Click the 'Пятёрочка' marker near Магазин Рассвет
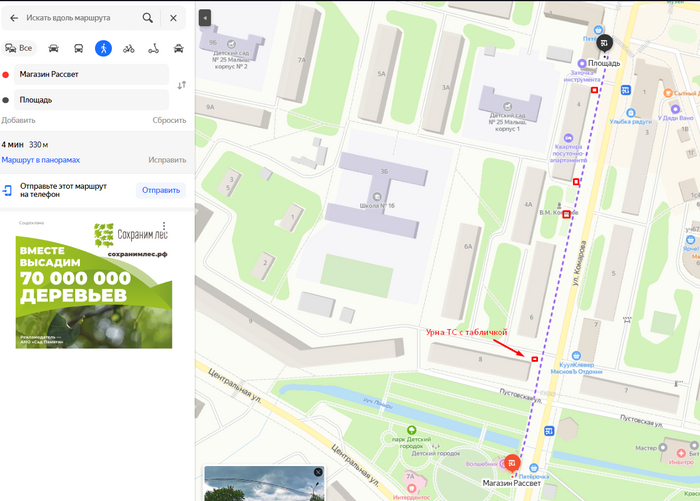Viewport: 700px width, 501px height. coord(533,468)
